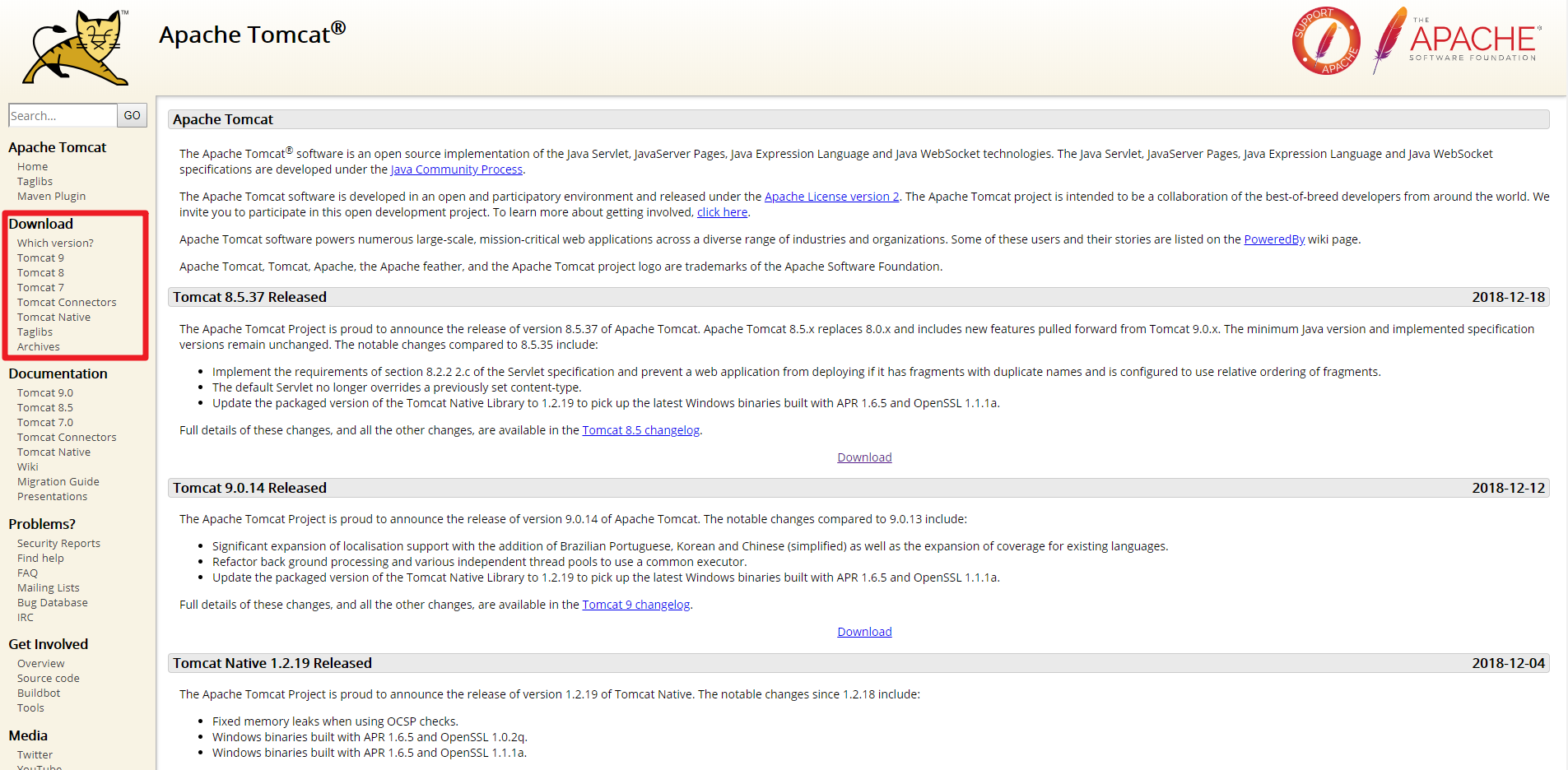Open the FAQ link
Viewport: 1568px width, 770px height.
pos(27,573)
